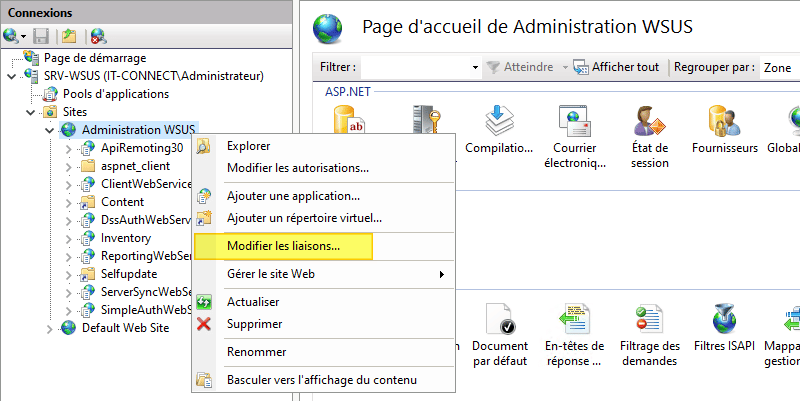Choose Modifier les liaisons from context menu
800x401 pixels.
pos(283,245)
